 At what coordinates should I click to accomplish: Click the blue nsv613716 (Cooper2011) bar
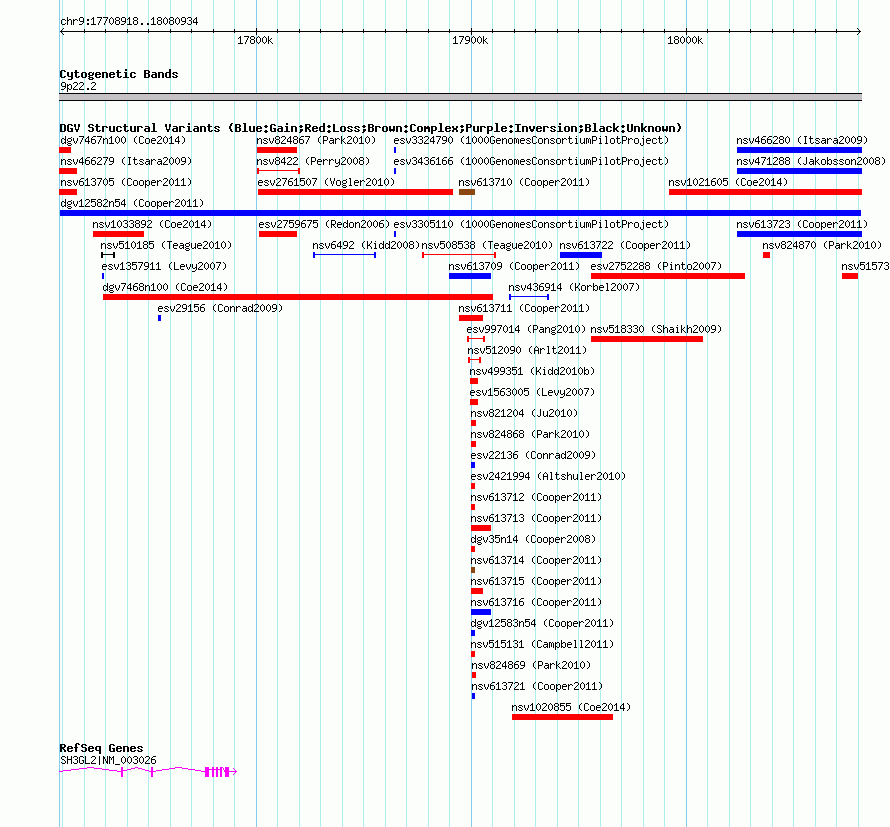[481, 612]
